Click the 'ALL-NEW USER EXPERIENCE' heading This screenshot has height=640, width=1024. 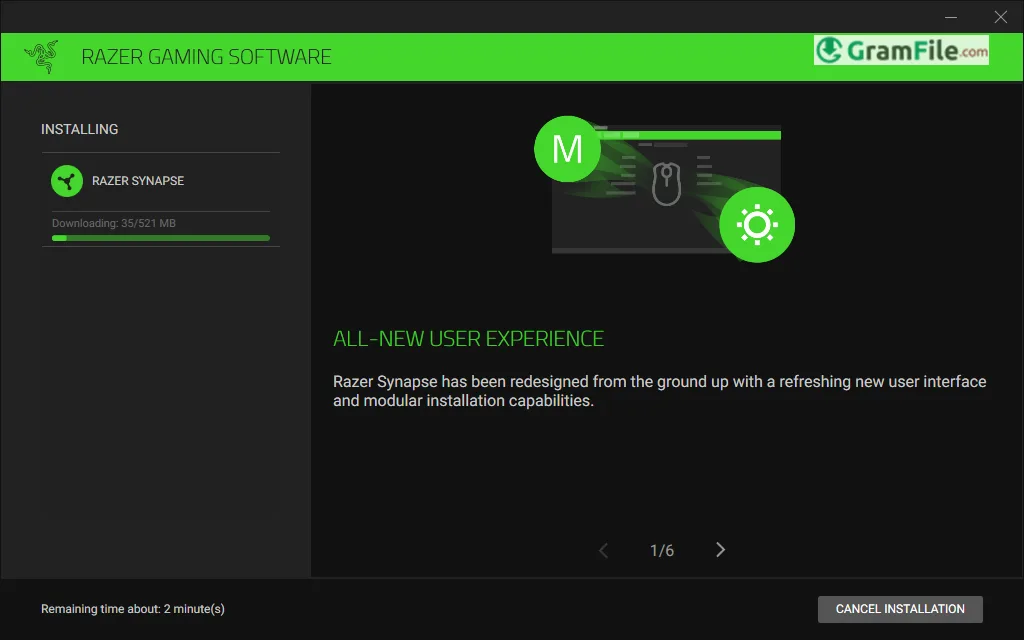(468, 339)
